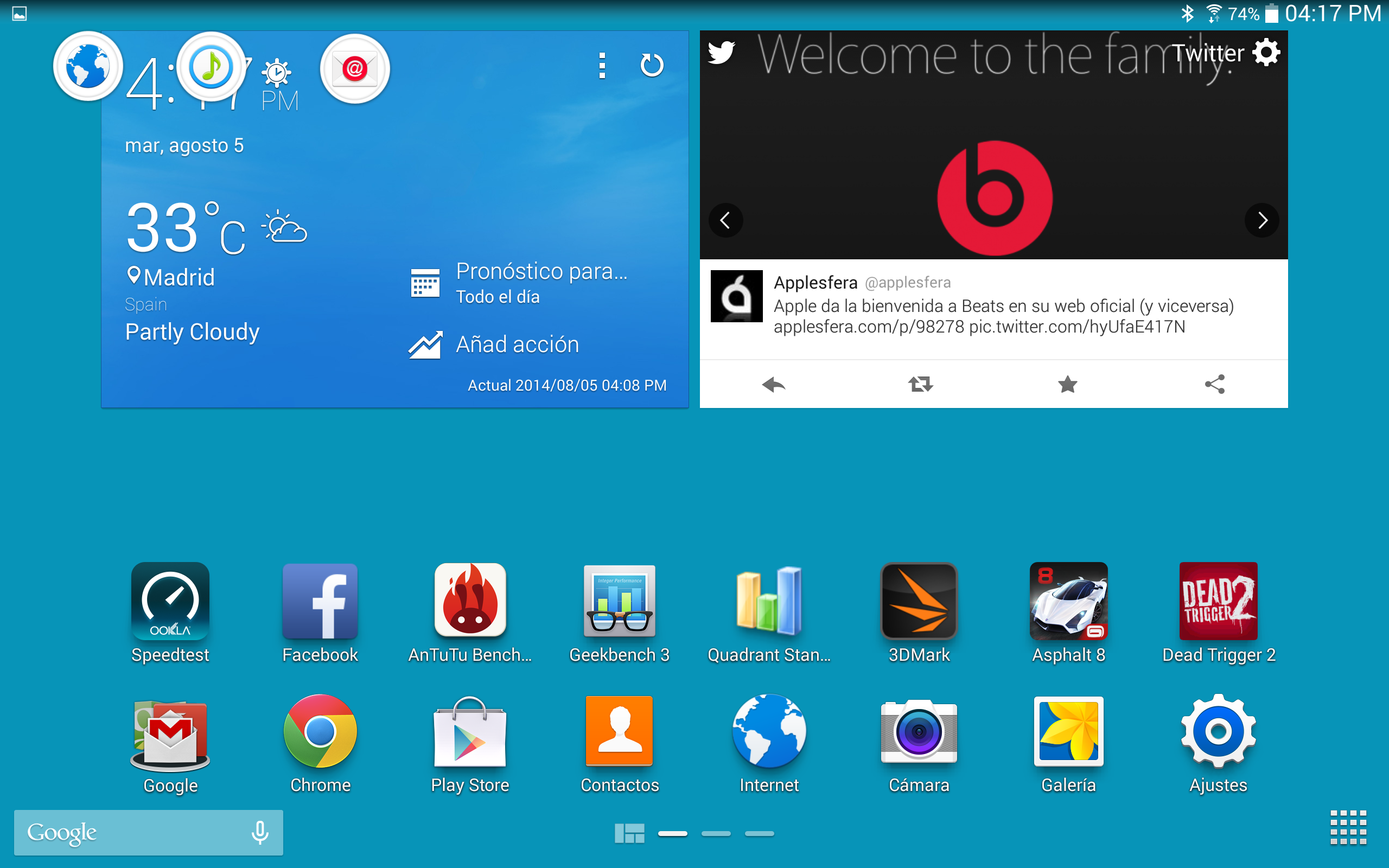1389x868 pixels.
Task: Tap the 'Partly Cloudy' weather condition
Action: pyautogui.click(x=192, y=332)
